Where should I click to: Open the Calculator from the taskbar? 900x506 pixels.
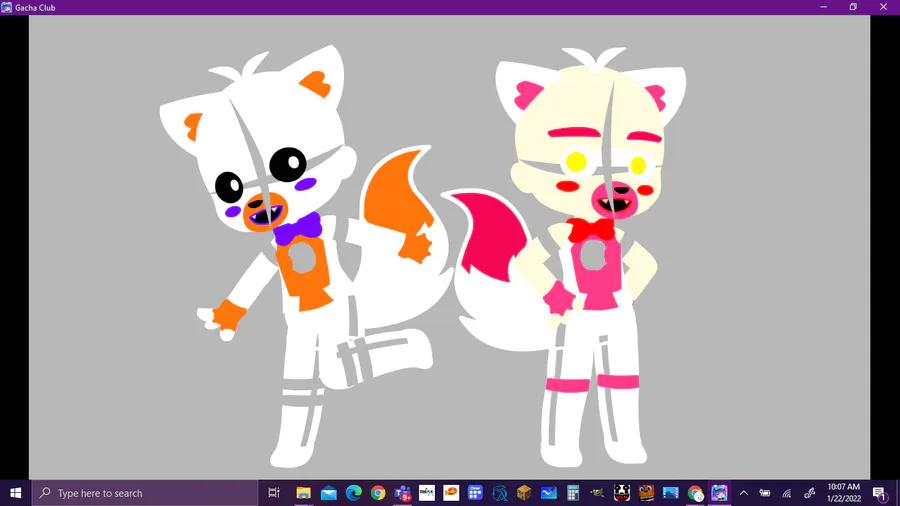pos(573,493)
